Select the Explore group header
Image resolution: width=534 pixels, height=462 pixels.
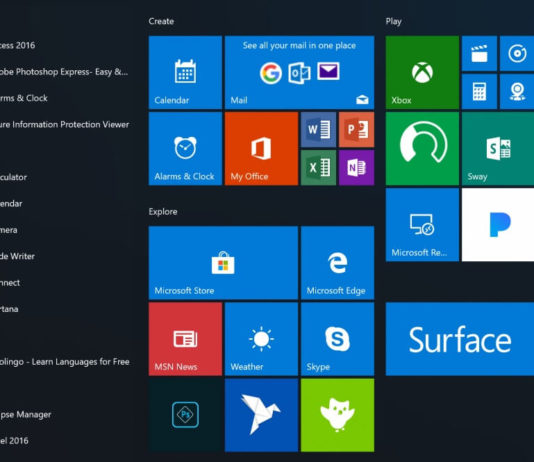163,212
